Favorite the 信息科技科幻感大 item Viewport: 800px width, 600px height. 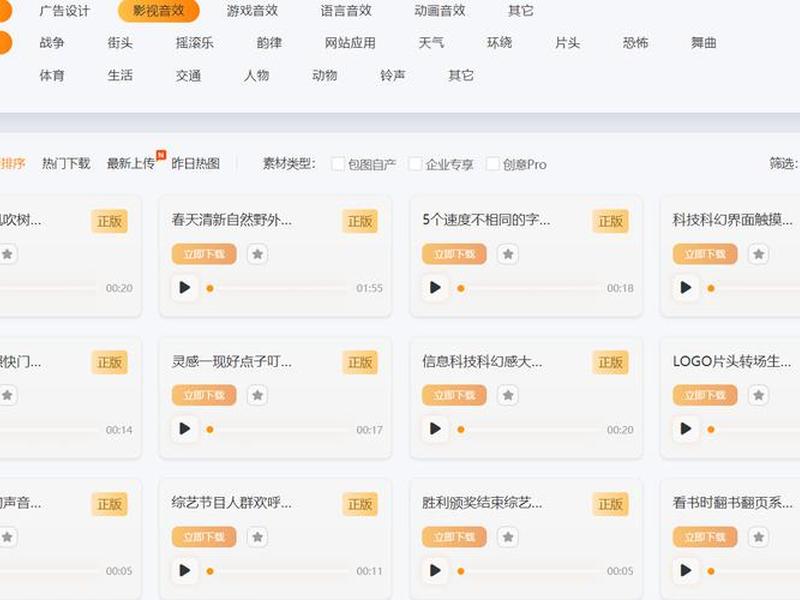pyautogui.click(x=508, y=395)
